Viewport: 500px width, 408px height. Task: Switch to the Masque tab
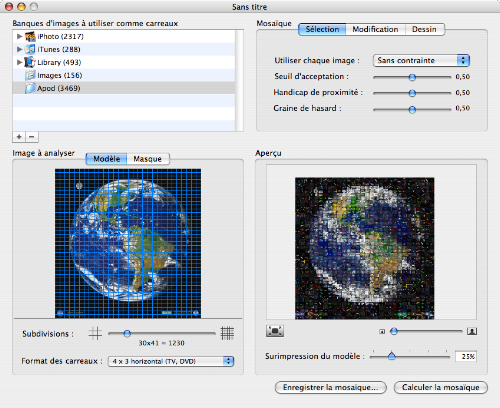pyautogui.click(x=148, y=159)
